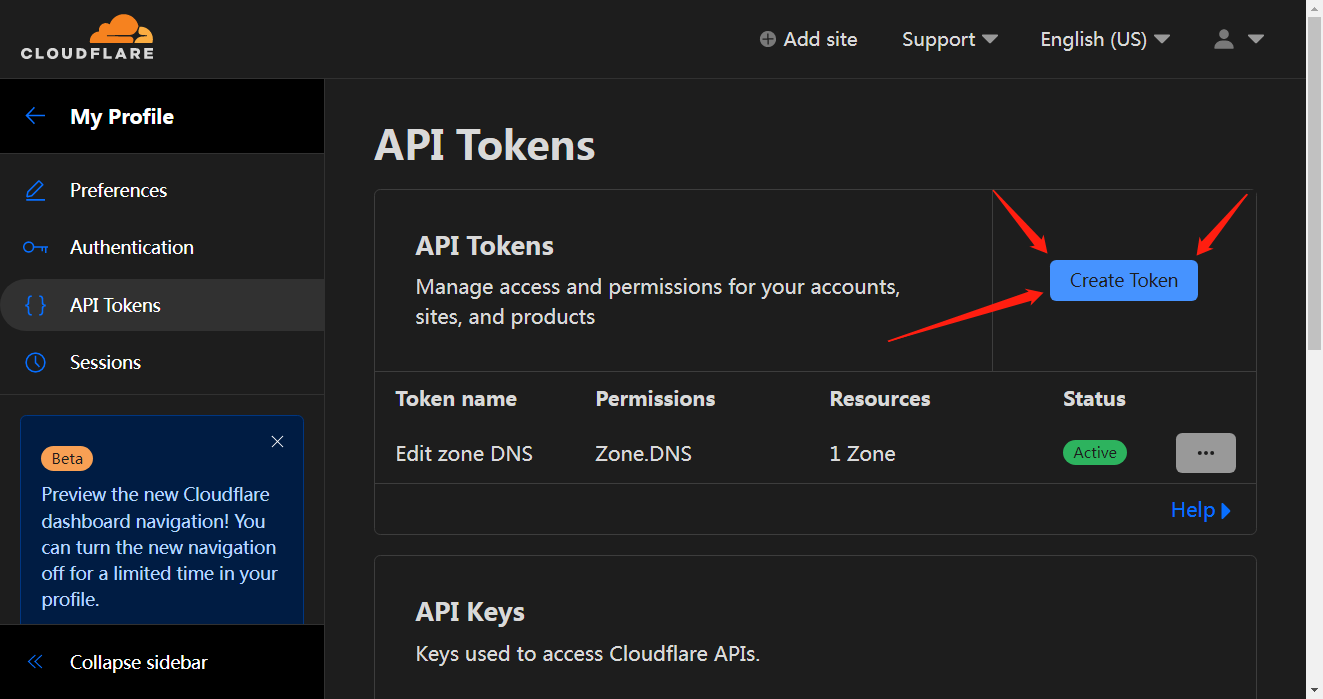The height and width of the screenshot is (699, 1323).
Task: Click the My Profile heading
Action: pos(122,116)
